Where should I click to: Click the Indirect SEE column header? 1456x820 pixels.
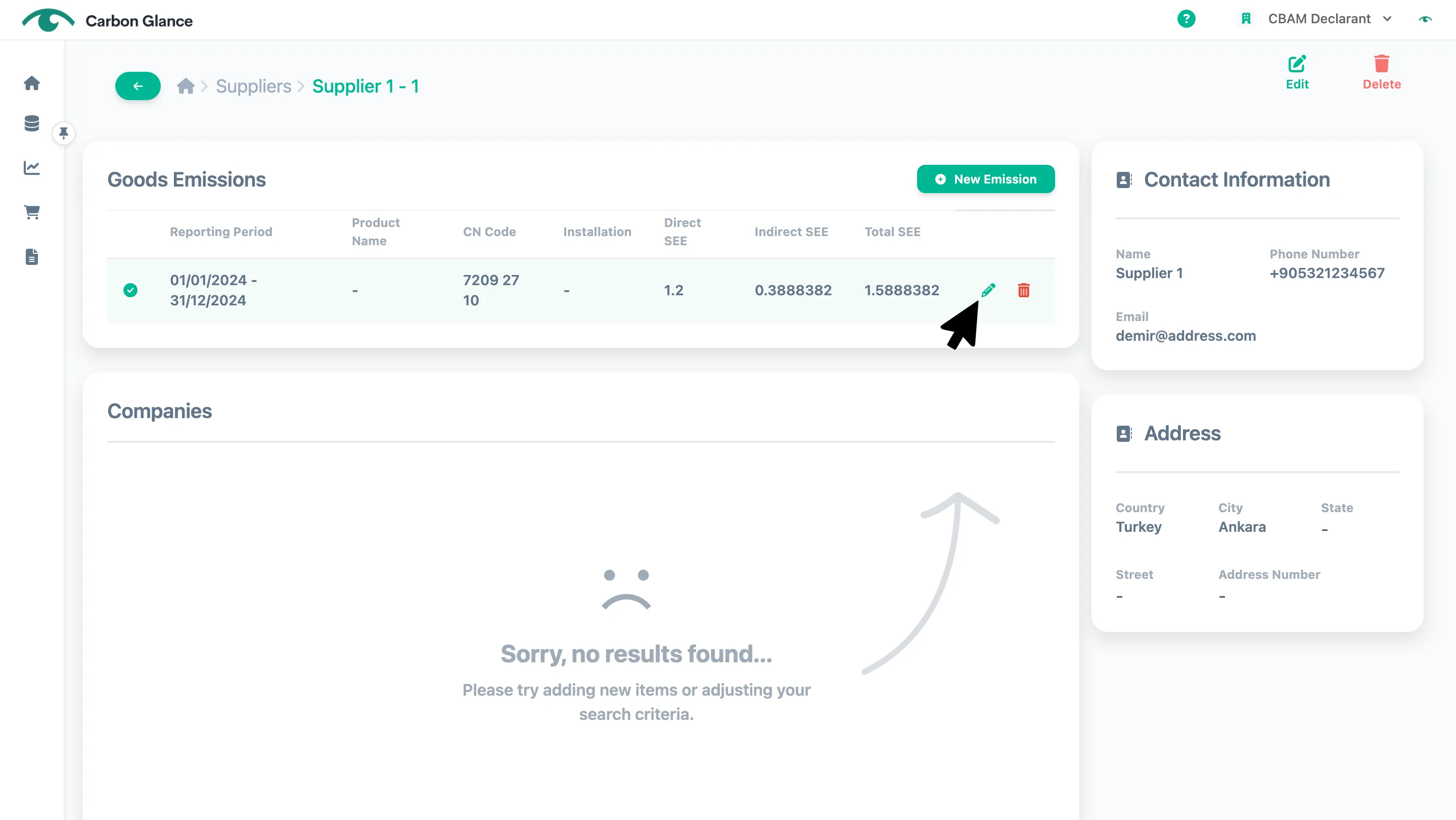(791, 232)
